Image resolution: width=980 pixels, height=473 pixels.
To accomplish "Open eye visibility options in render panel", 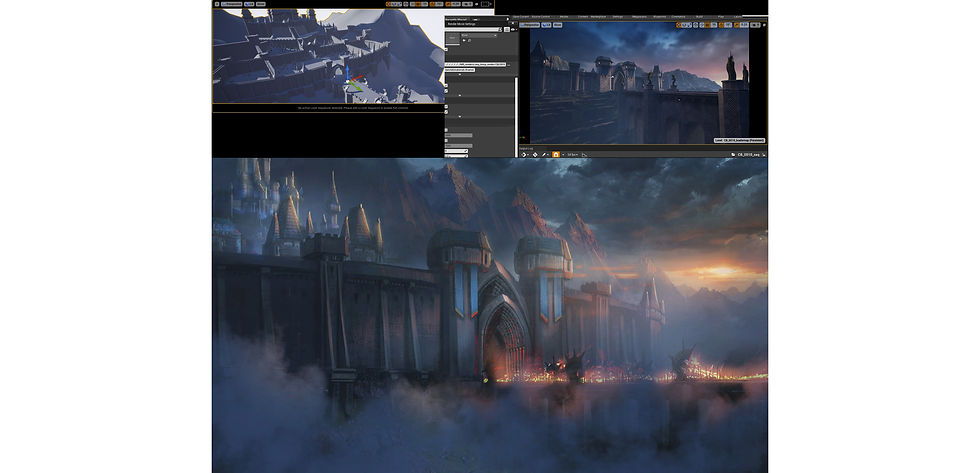I will tap(514, 29).
